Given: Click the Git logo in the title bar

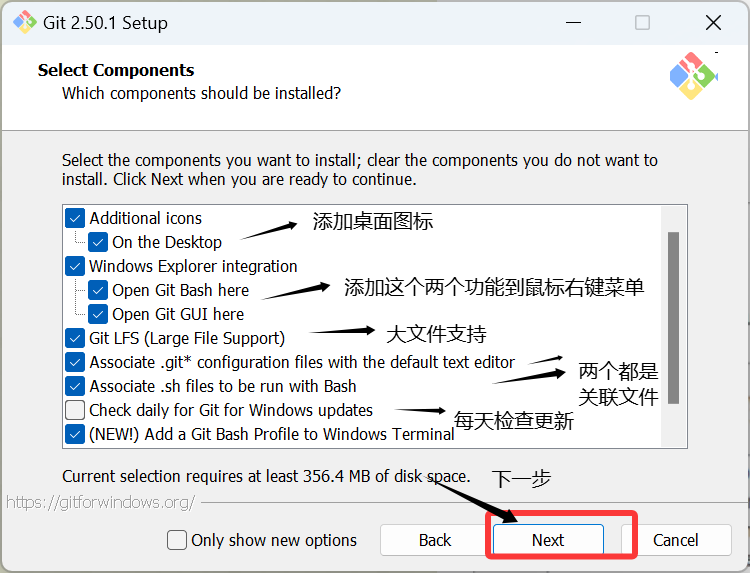Looking at the screenshot, I should [x=24, y=22].
